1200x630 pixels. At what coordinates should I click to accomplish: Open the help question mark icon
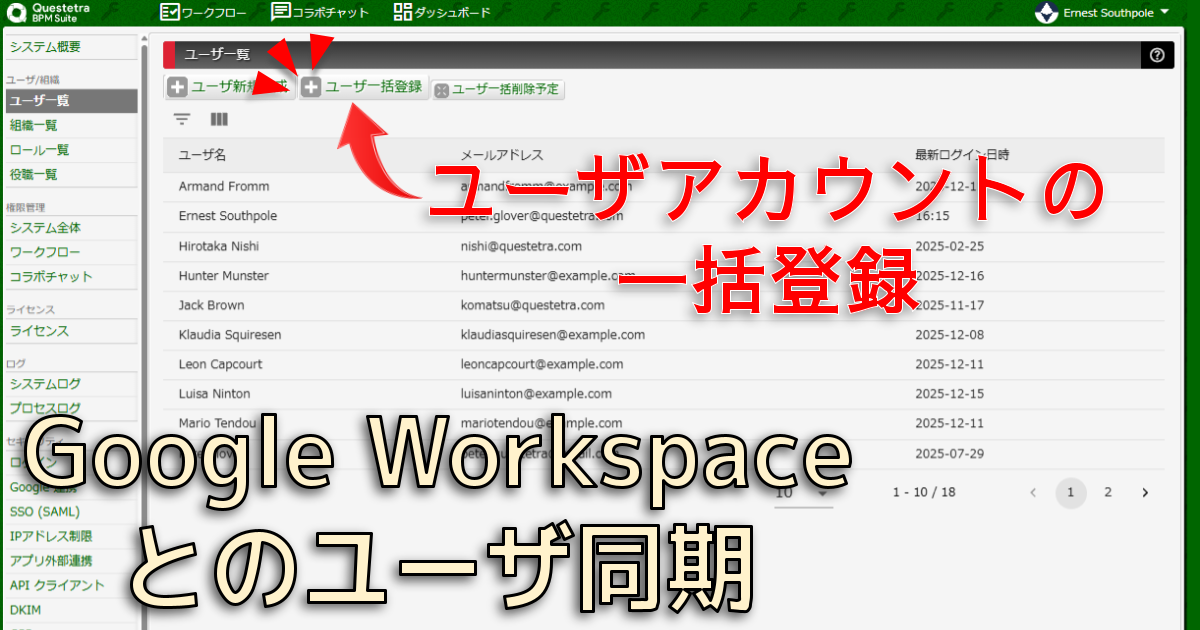point(1157,55)
